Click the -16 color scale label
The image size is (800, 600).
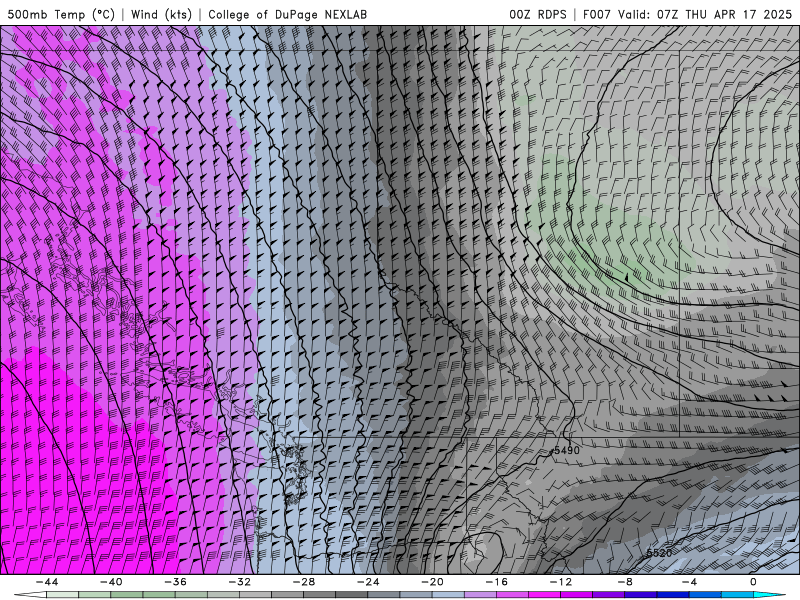point(496,582)
